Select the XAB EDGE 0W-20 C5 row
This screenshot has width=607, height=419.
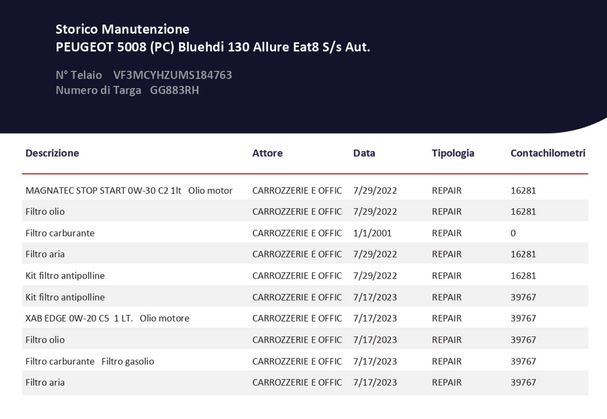(x=305, y=318)
